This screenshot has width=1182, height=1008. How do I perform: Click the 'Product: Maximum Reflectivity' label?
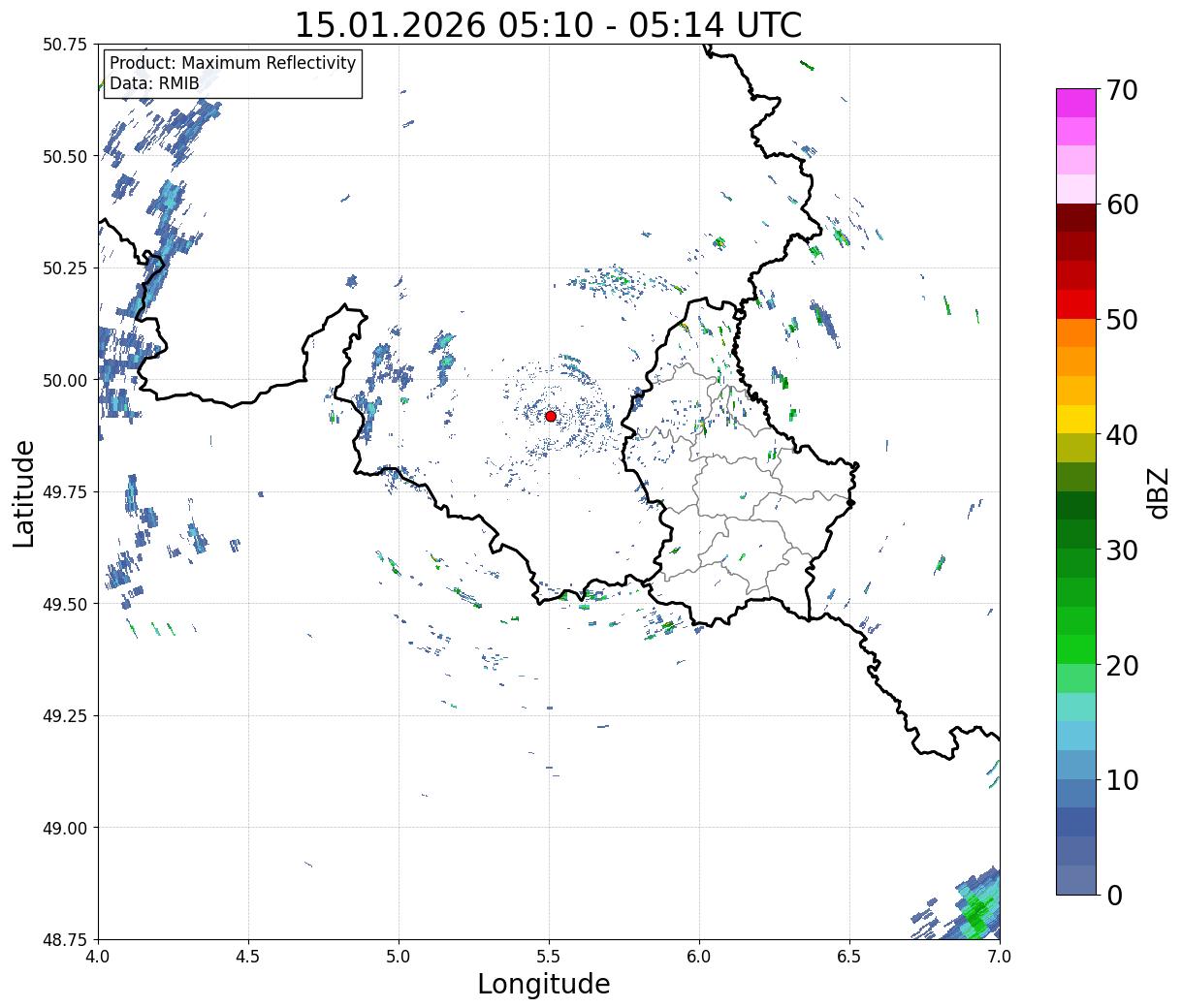pos(233,63)
